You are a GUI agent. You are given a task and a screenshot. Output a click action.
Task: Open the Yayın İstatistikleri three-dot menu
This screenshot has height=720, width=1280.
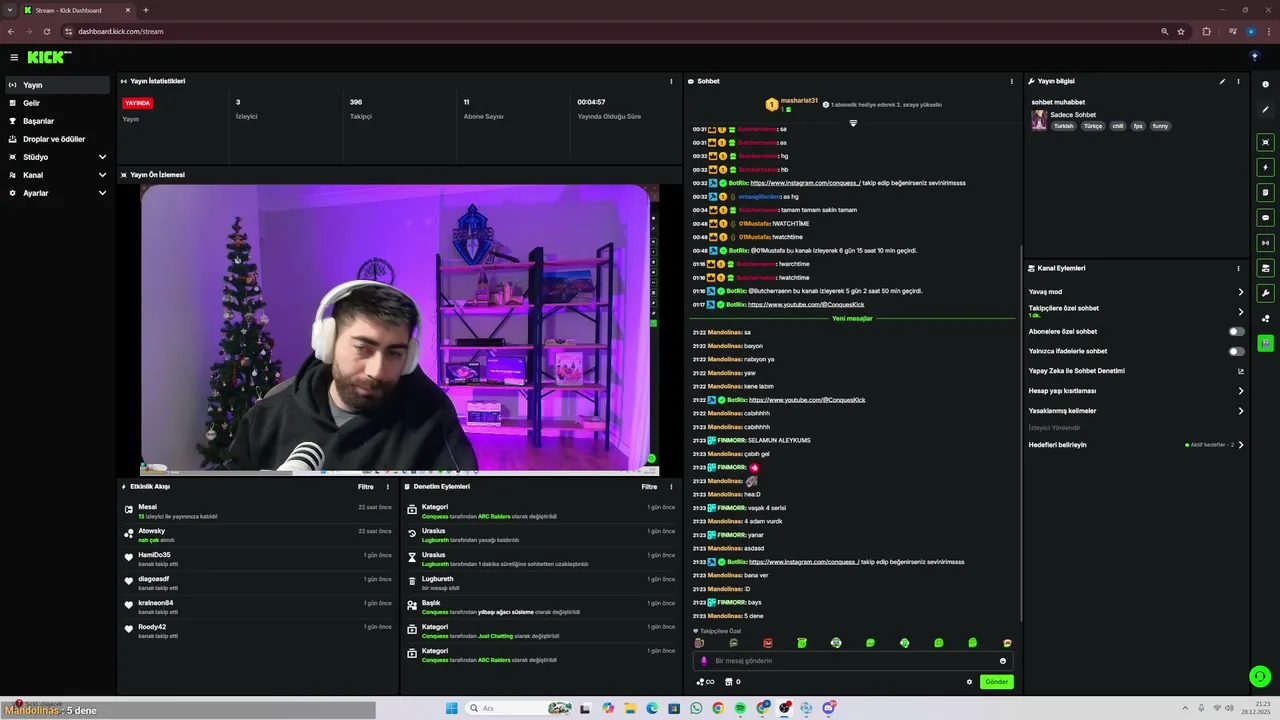(x=671, y=81)
